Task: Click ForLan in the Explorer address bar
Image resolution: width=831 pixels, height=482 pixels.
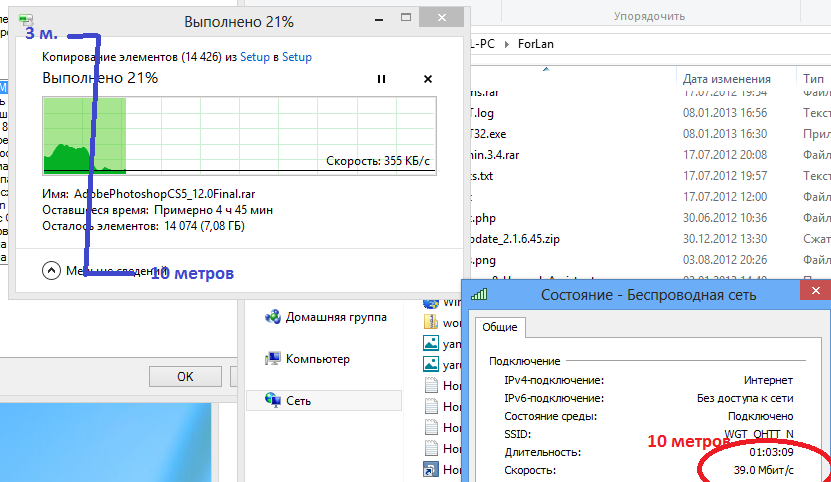Action: pos(536,44)
